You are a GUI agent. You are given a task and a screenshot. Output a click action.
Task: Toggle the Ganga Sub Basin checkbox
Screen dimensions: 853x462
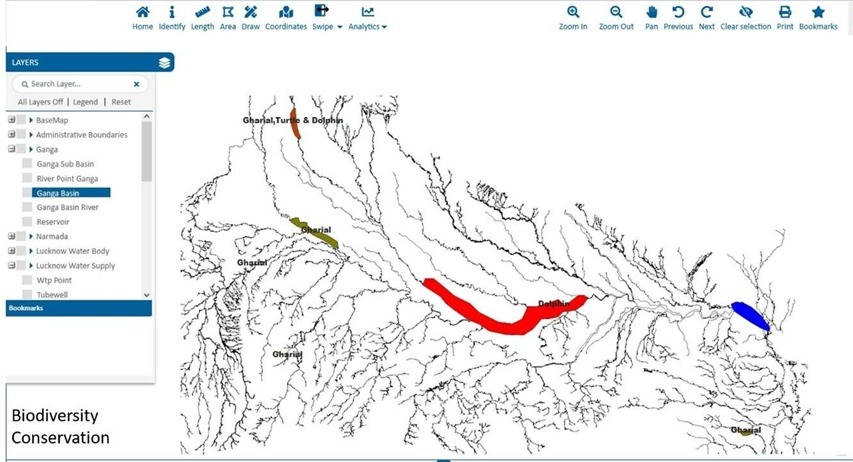click(28, 164)
